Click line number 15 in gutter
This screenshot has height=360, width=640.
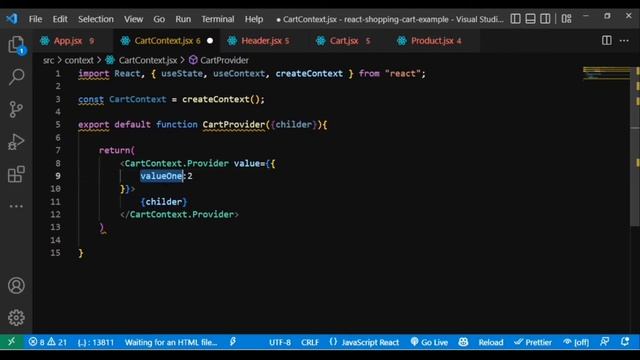pos(56,253)
